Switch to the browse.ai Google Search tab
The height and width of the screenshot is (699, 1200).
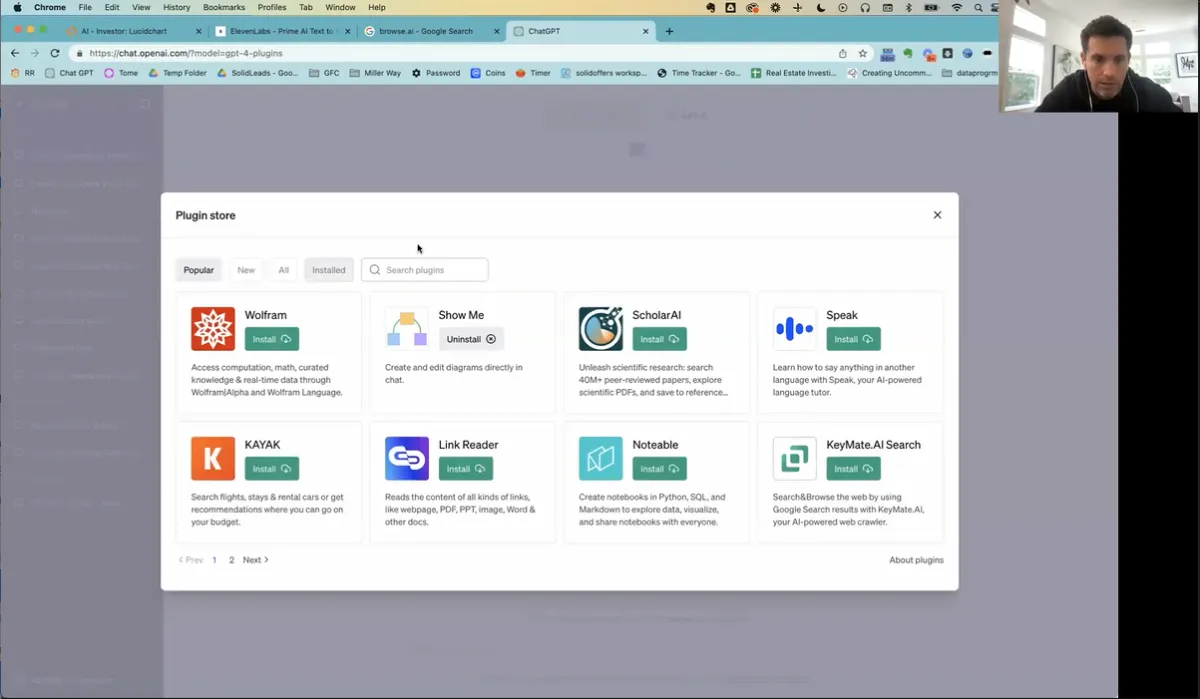pos(430,31)
